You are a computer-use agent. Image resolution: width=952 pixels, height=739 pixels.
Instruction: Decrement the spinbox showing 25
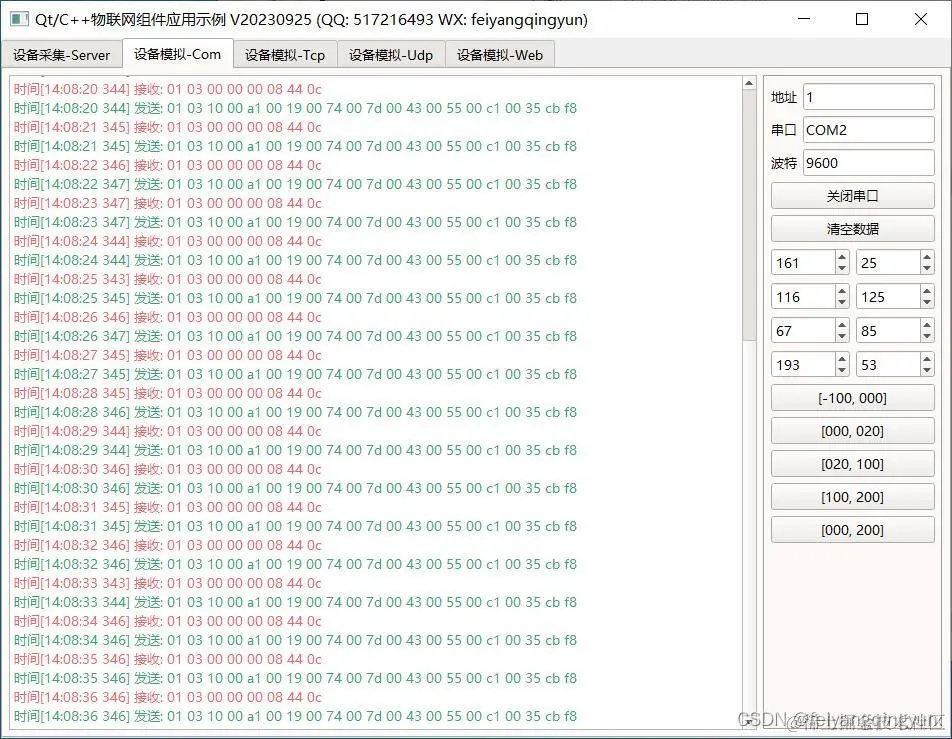[x=929, y=269]
